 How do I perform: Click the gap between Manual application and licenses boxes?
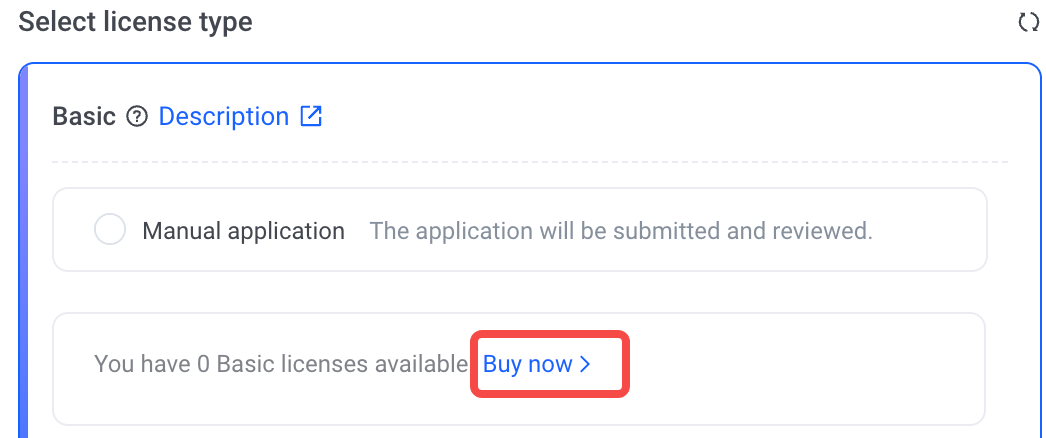point(520,292)
